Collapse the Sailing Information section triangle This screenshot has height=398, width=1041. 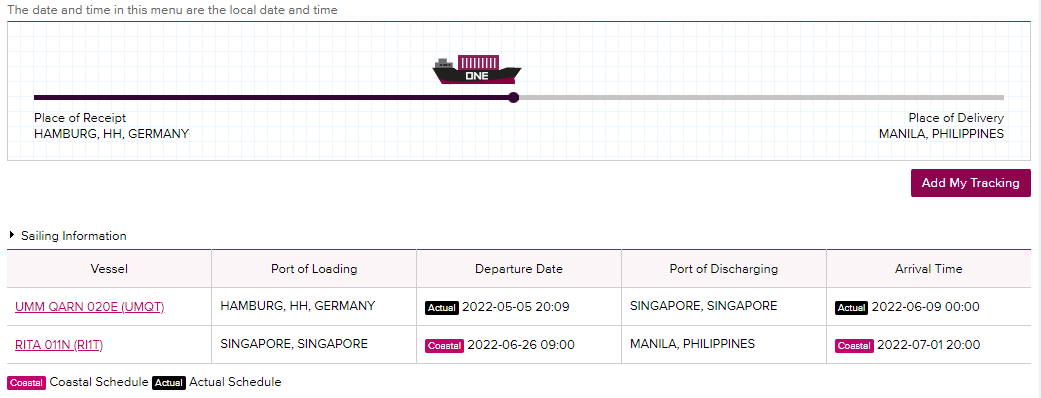12,235
